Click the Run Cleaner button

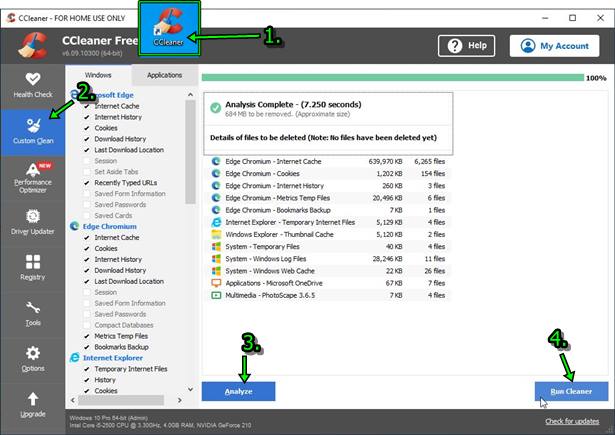[571, 391]
